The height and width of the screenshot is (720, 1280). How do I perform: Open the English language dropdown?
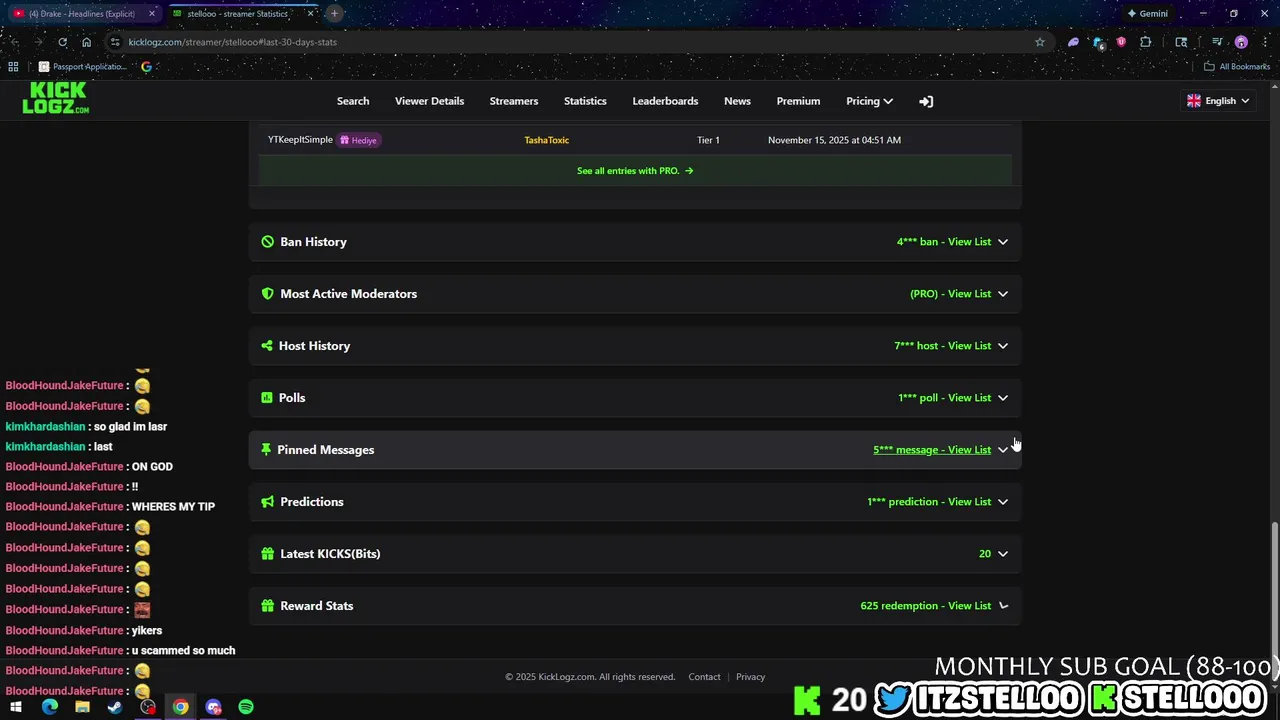coord(1218,101)
